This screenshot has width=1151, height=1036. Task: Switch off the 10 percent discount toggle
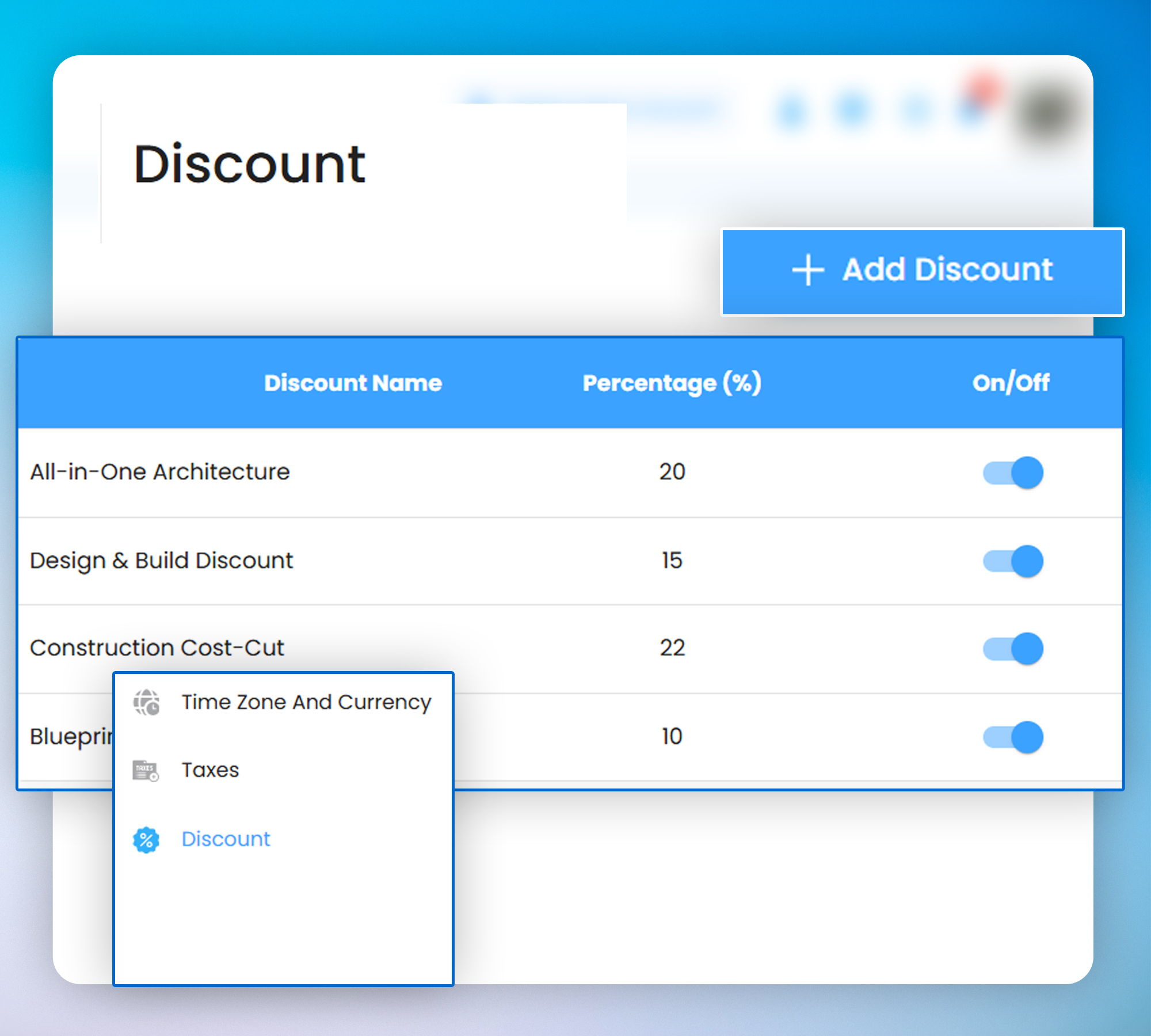tap(1013, 737)
